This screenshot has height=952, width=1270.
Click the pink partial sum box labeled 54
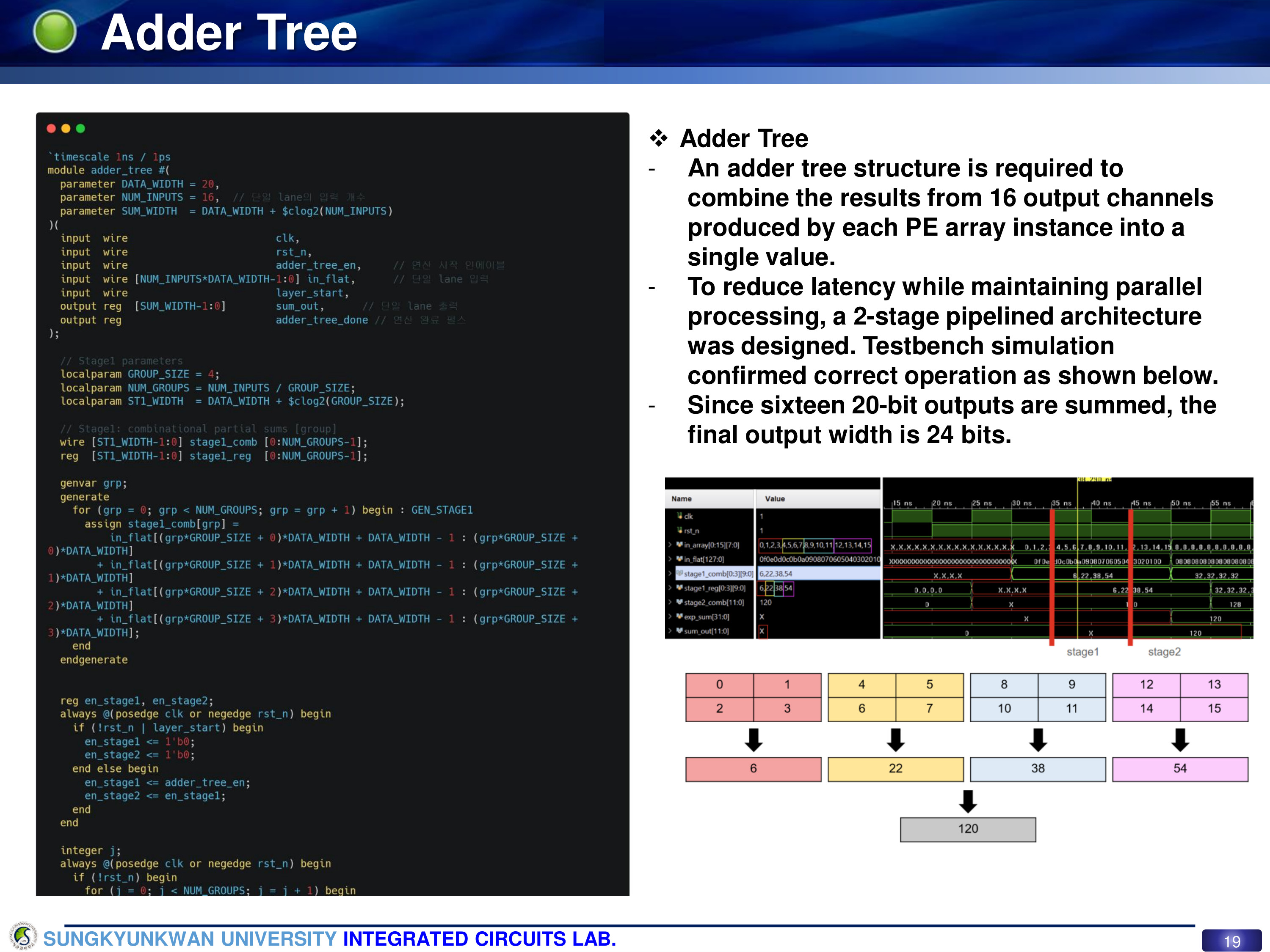[x=1180, y=769]
